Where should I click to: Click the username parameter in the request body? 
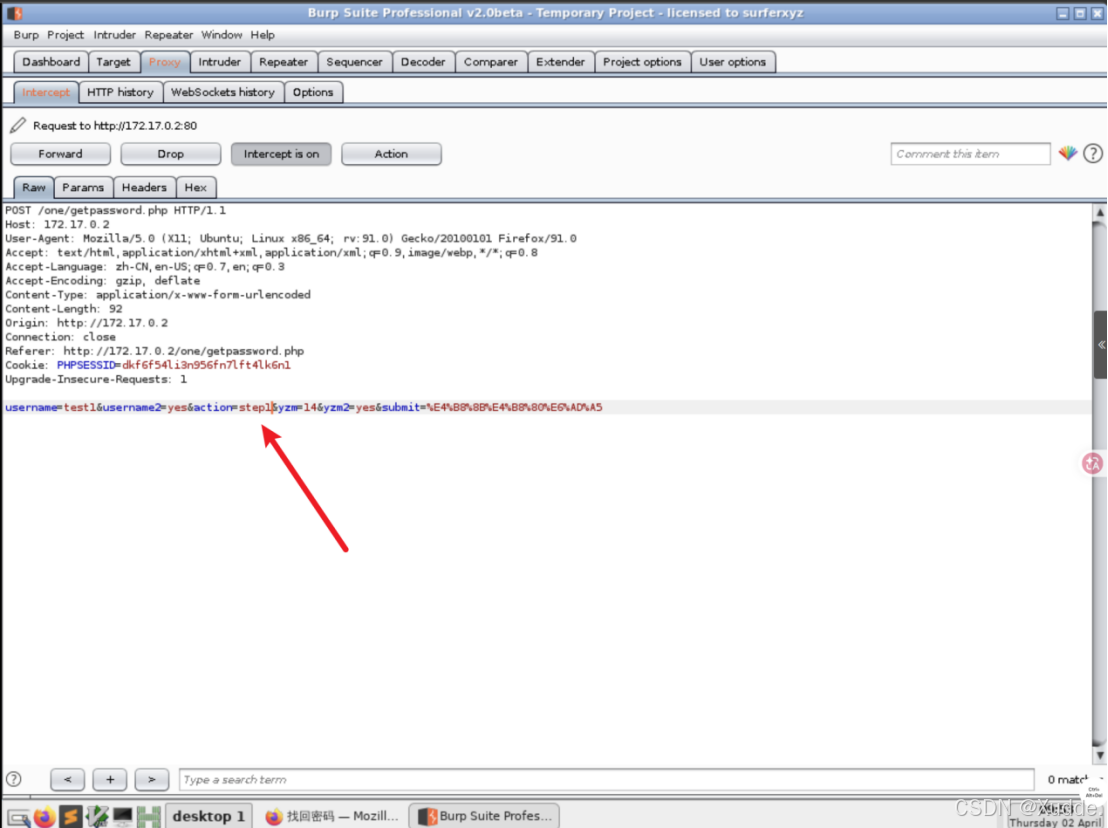[x=31, y=408]
